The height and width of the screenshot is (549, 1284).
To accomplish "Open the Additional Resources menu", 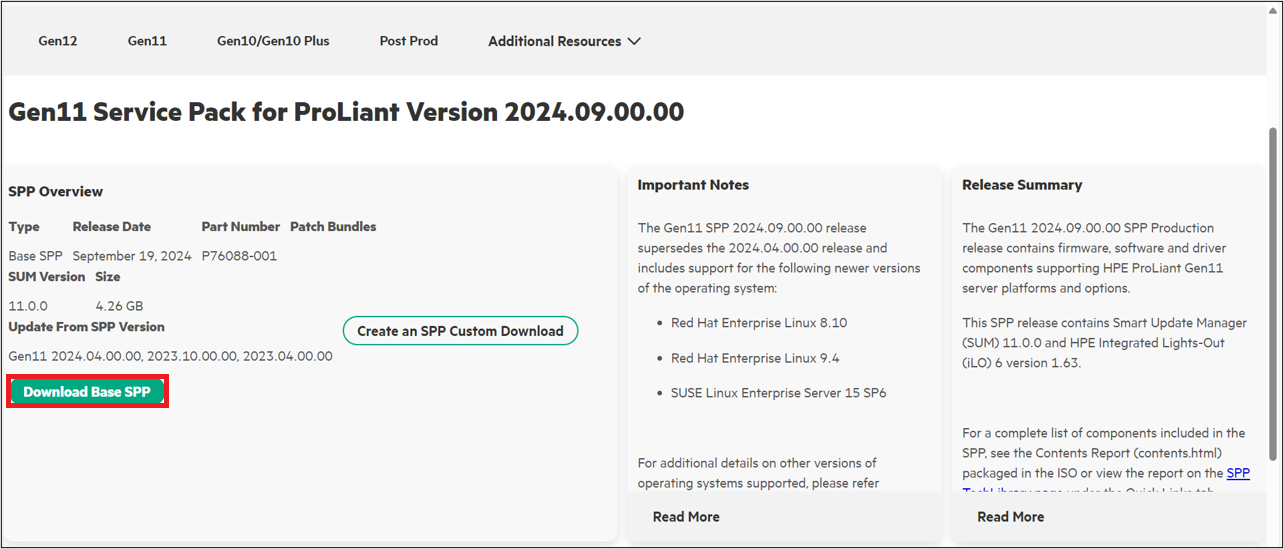I will pos(554,41).
